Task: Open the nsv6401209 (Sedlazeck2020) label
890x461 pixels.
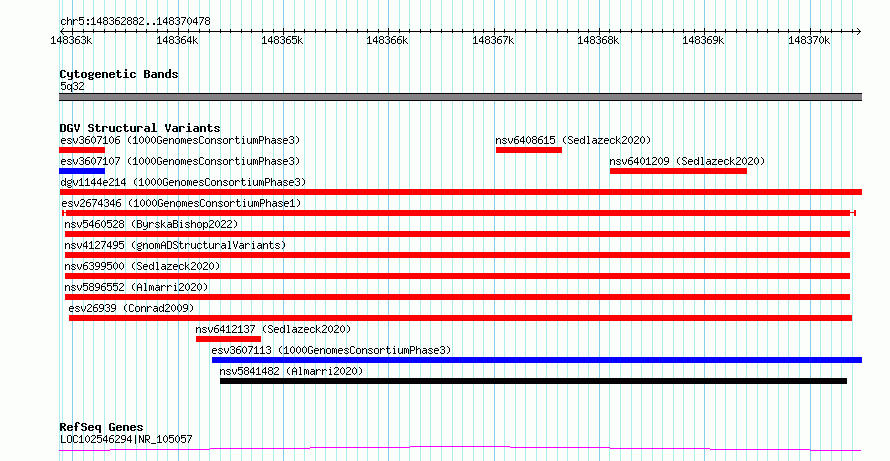Action: click(x=687, y=161)
